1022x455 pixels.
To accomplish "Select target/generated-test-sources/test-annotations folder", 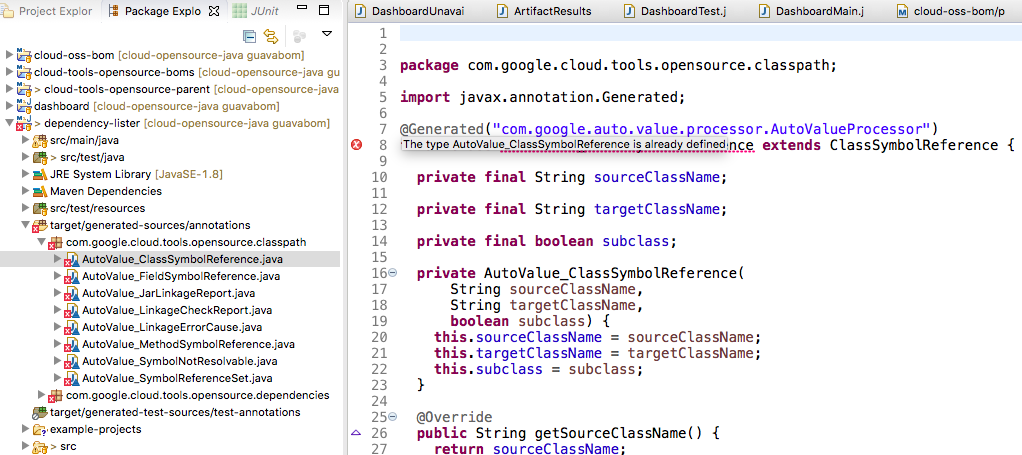I will pos(175,413).
